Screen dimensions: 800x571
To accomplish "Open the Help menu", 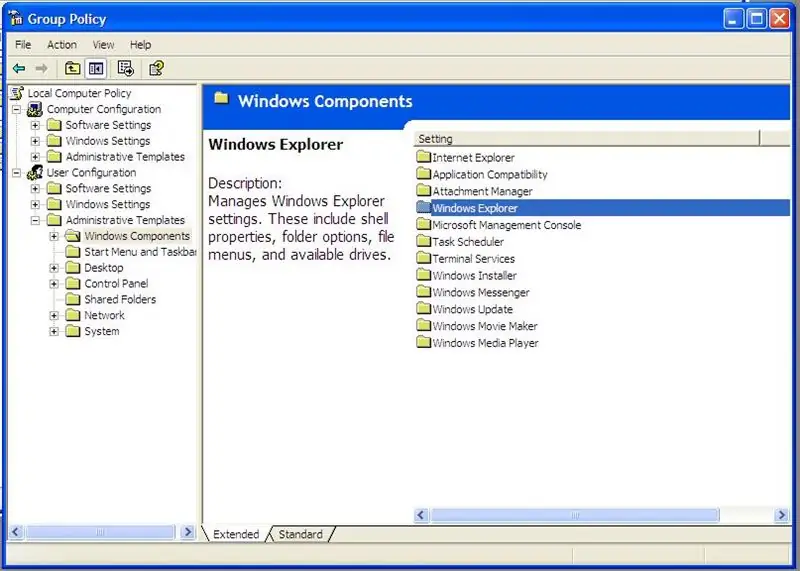I will 140,44.
